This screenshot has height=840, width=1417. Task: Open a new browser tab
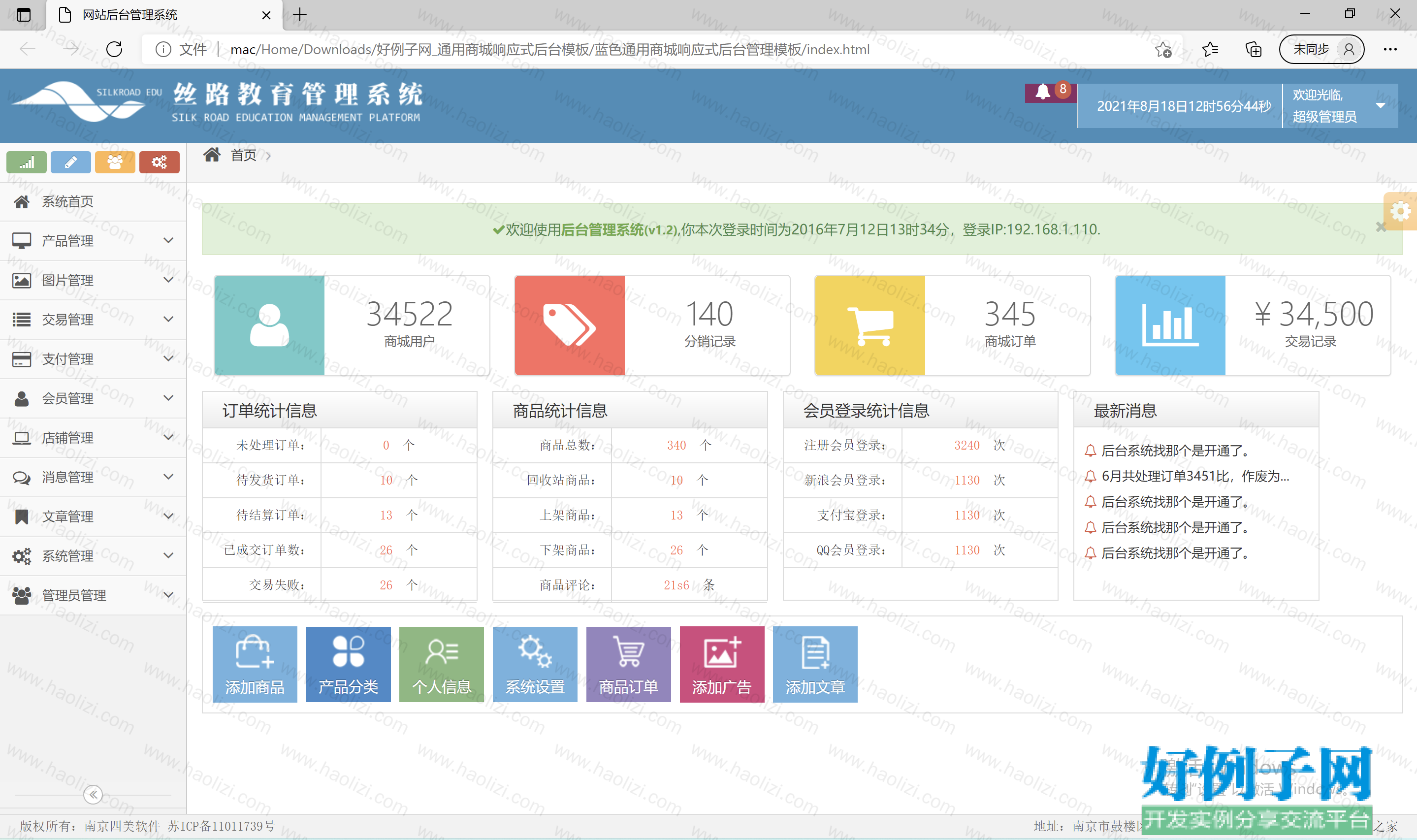point(300,15)
